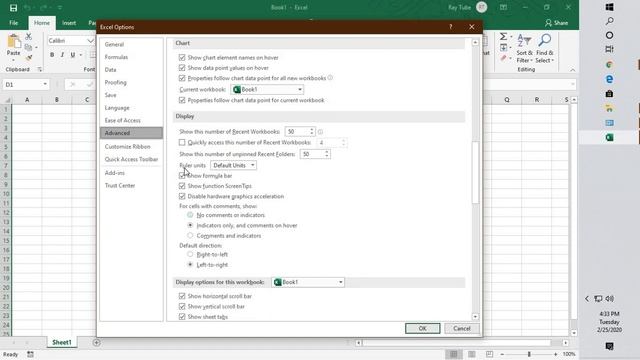The height and width of the screenshot is (360, 640).
Task: Open the Excel taskbar icon
Action: pyautogui.click(x=609, y=138)
